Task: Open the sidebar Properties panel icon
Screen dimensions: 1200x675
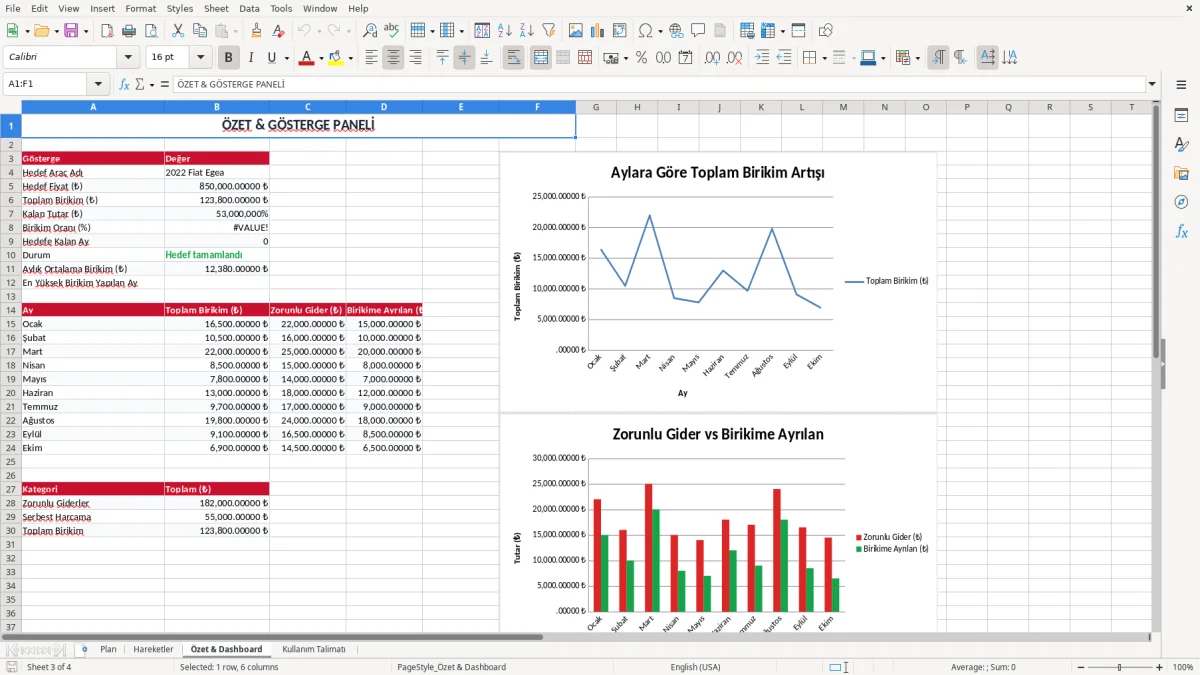Action: [1181, 115]
